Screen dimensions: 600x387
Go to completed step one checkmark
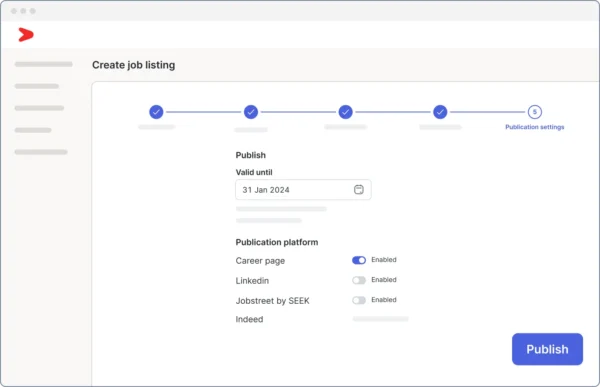coord(156,112)
